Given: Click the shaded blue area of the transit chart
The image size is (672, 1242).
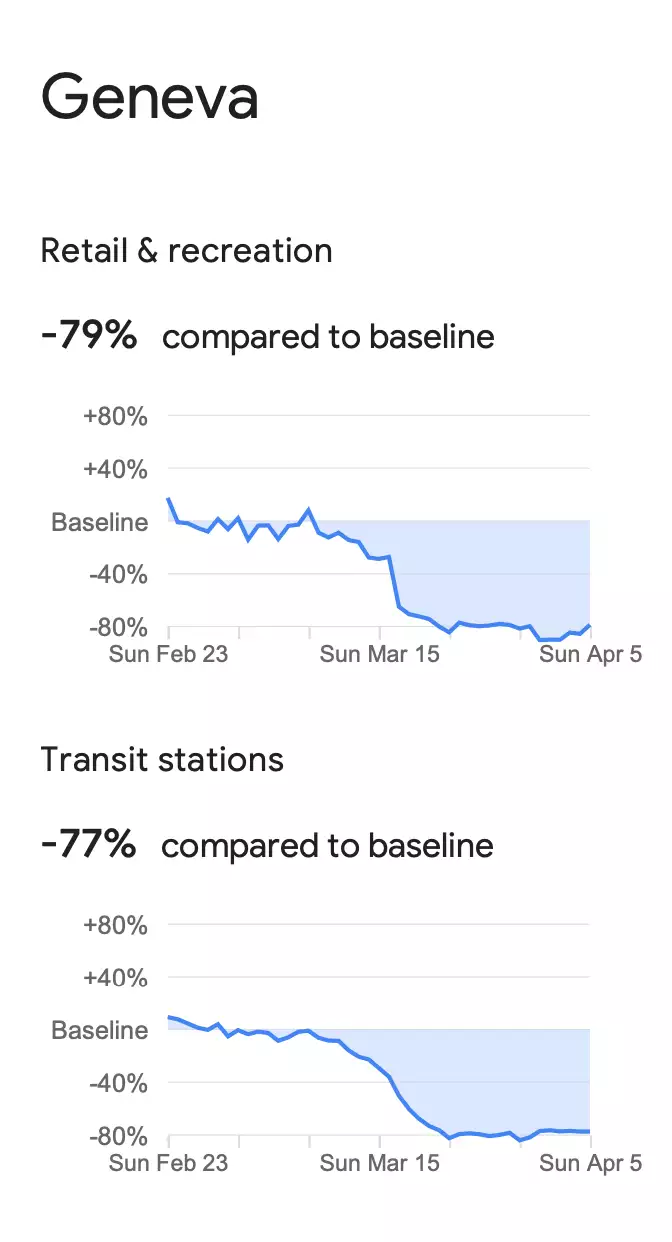Looking at the screenshot, I should tap(500, 1075).
